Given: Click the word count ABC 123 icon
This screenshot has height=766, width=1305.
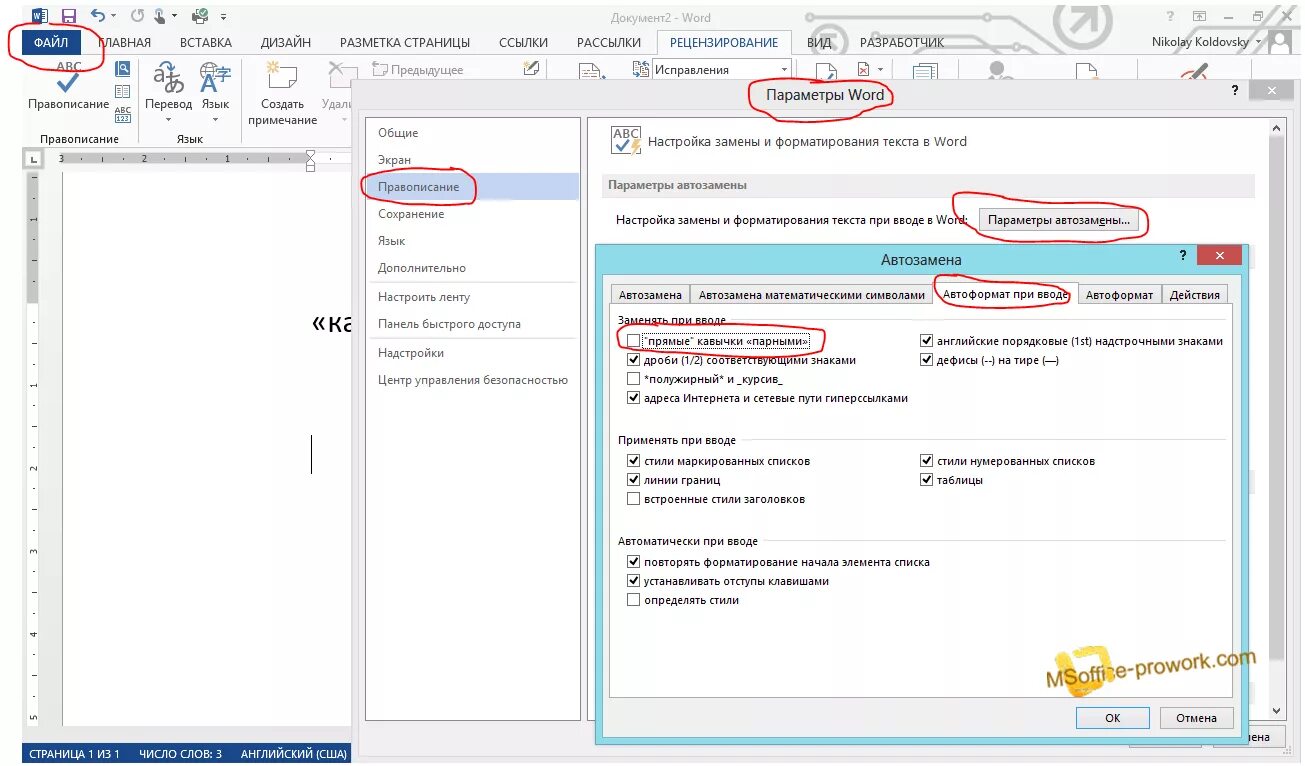Looking at the screenshot, I should tap(122, 114).
